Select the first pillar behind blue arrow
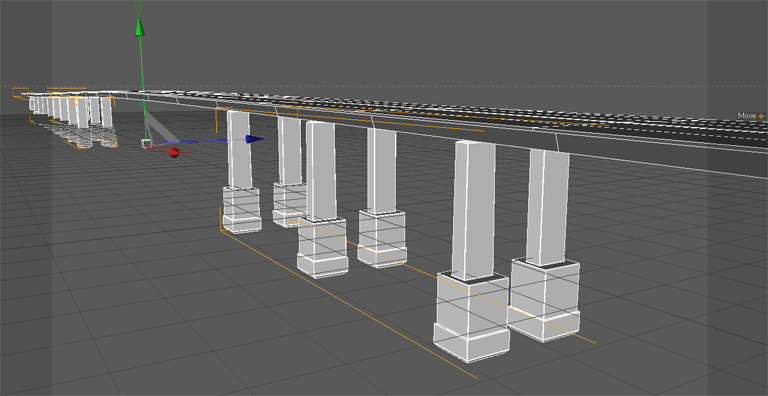 240,149
